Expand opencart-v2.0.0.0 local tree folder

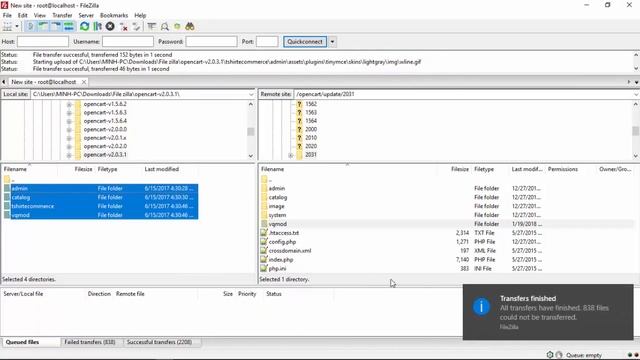point(69,130)
